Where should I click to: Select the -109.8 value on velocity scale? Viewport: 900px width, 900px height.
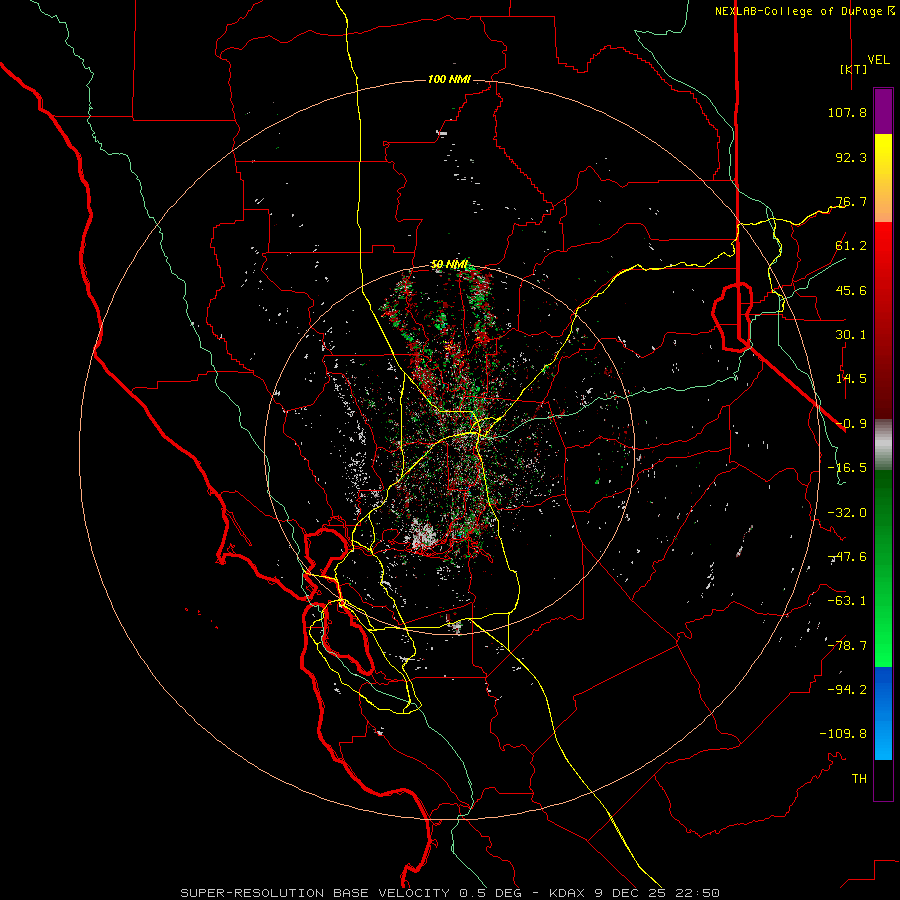tap(843, 734)
